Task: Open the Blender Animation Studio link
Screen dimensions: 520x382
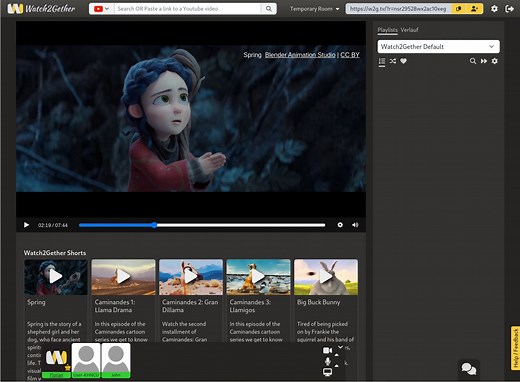Action: tap(300, 55)
